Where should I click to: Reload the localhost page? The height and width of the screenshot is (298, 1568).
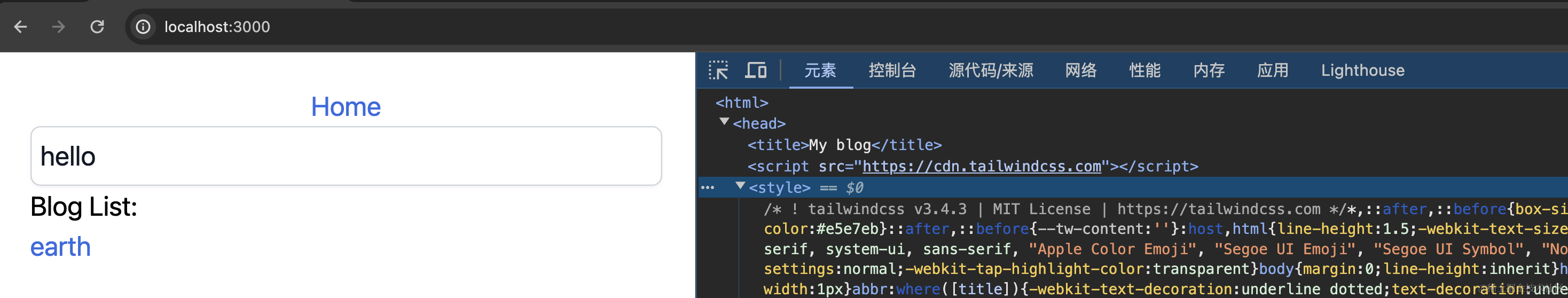click(97, 27)
